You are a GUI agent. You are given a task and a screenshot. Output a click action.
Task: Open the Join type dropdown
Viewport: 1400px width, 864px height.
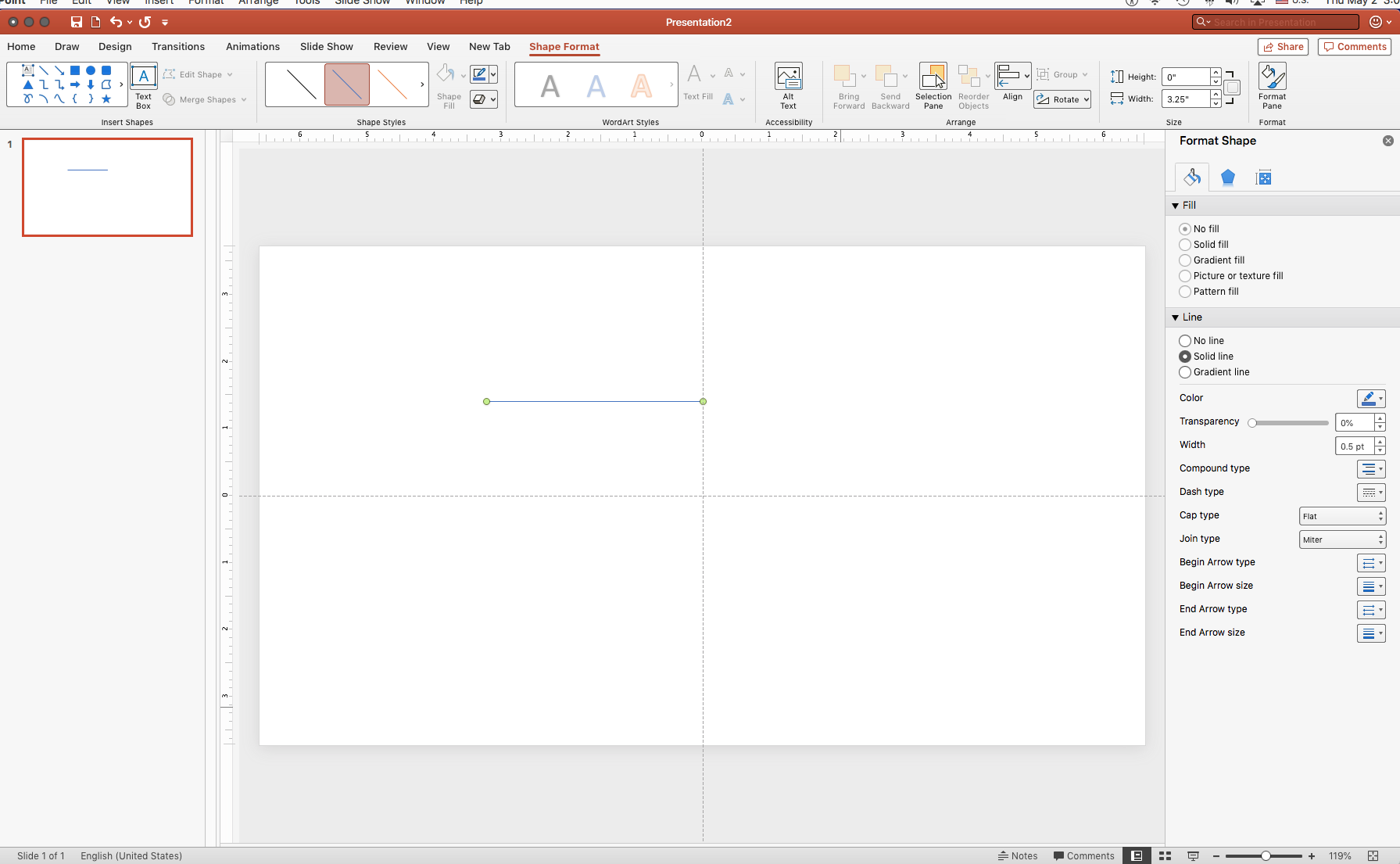pos(1342,540)
